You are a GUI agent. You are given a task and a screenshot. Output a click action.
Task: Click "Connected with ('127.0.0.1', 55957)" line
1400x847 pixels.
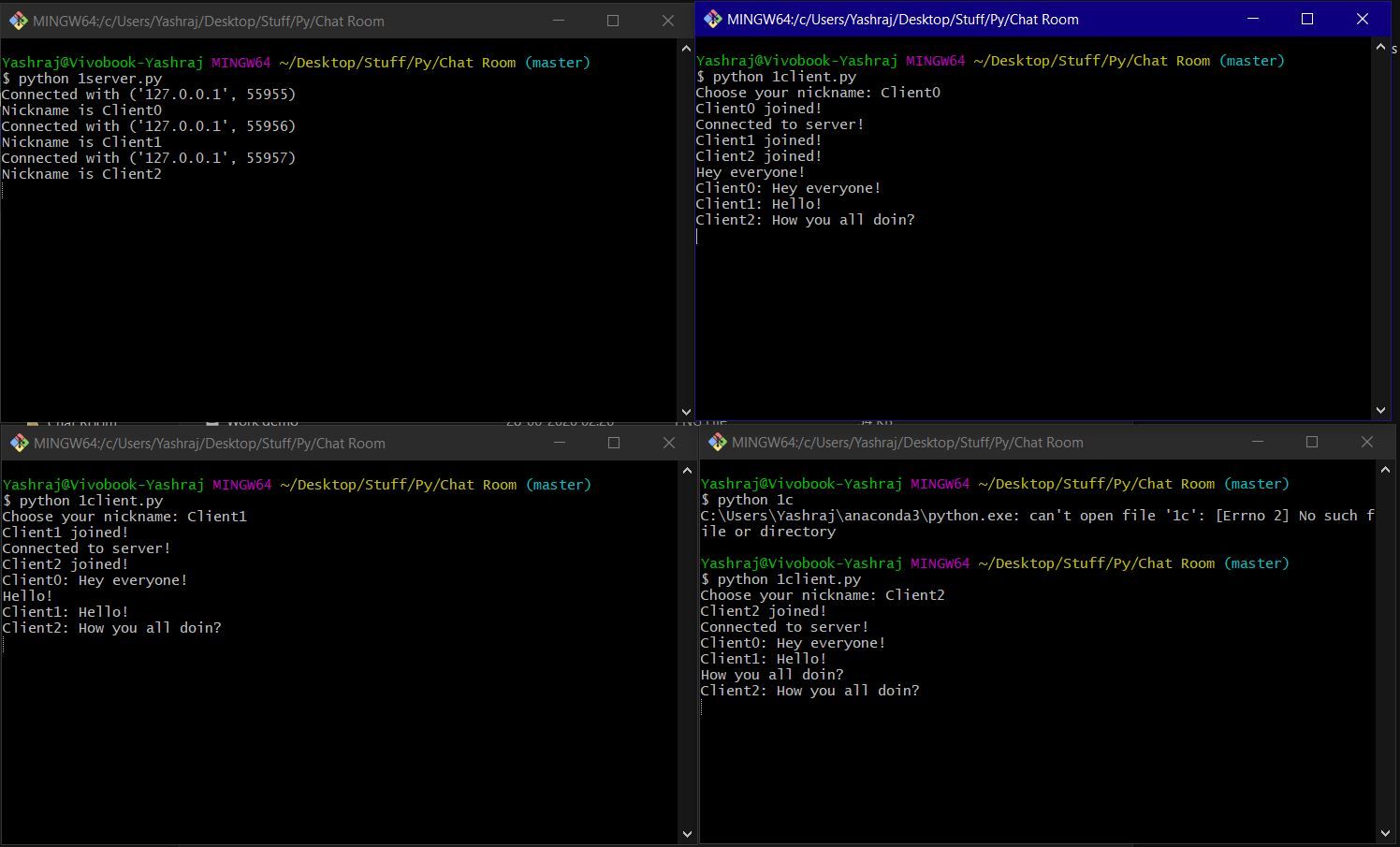coord(149,158)
